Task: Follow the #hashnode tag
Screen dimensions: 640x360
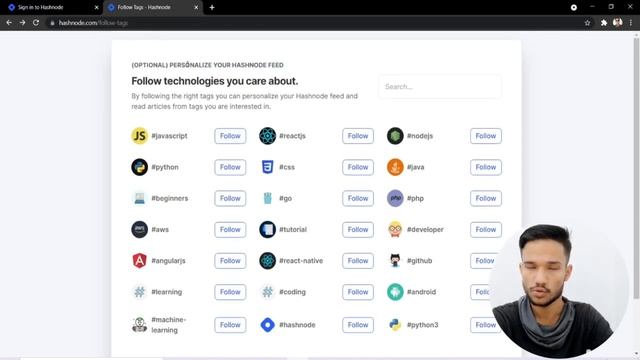Action: click(x=358, y=325)
